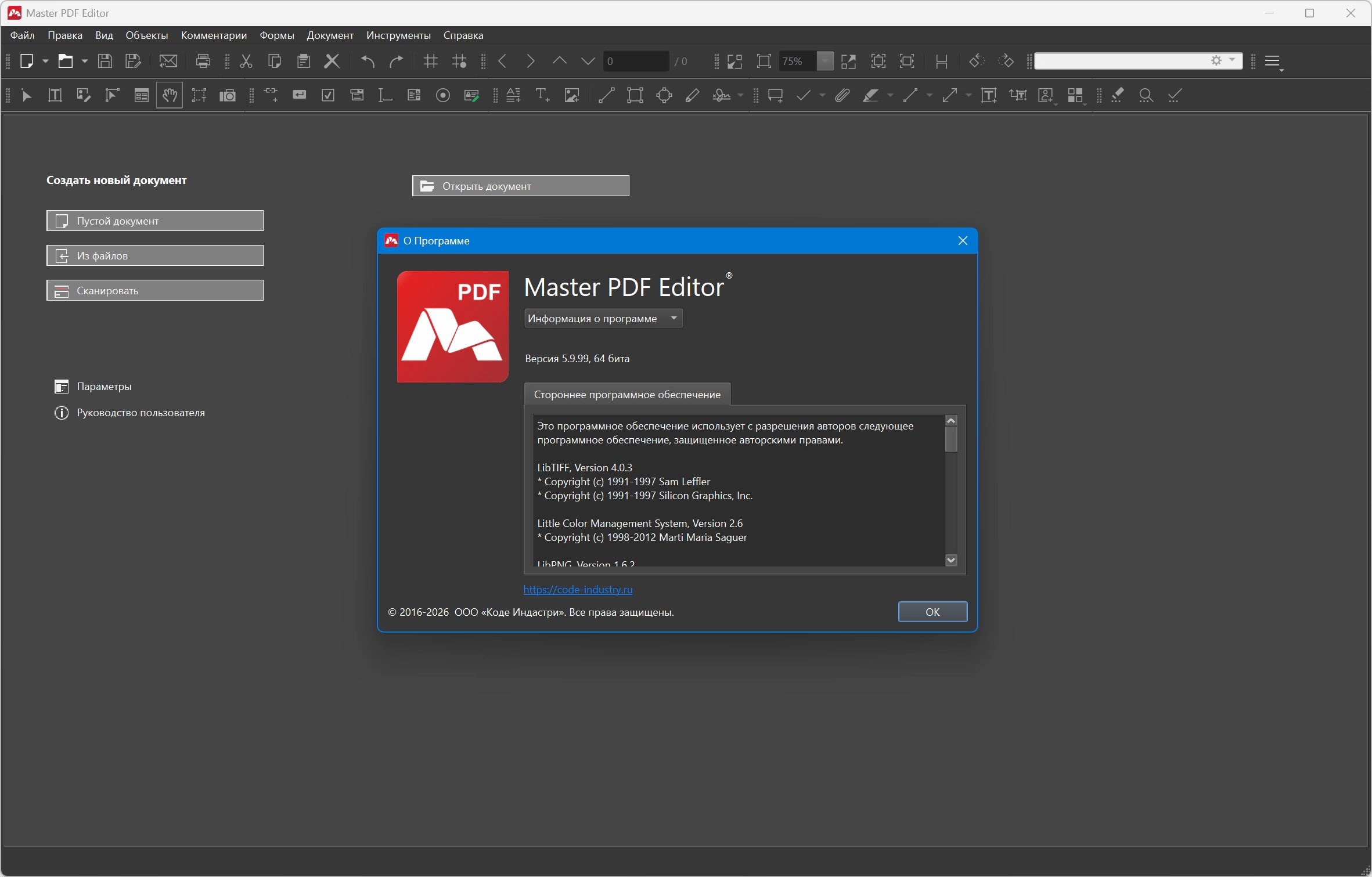Click the Из файлов button
This screenshot has height=877, width=1372.
click(155, 255)
